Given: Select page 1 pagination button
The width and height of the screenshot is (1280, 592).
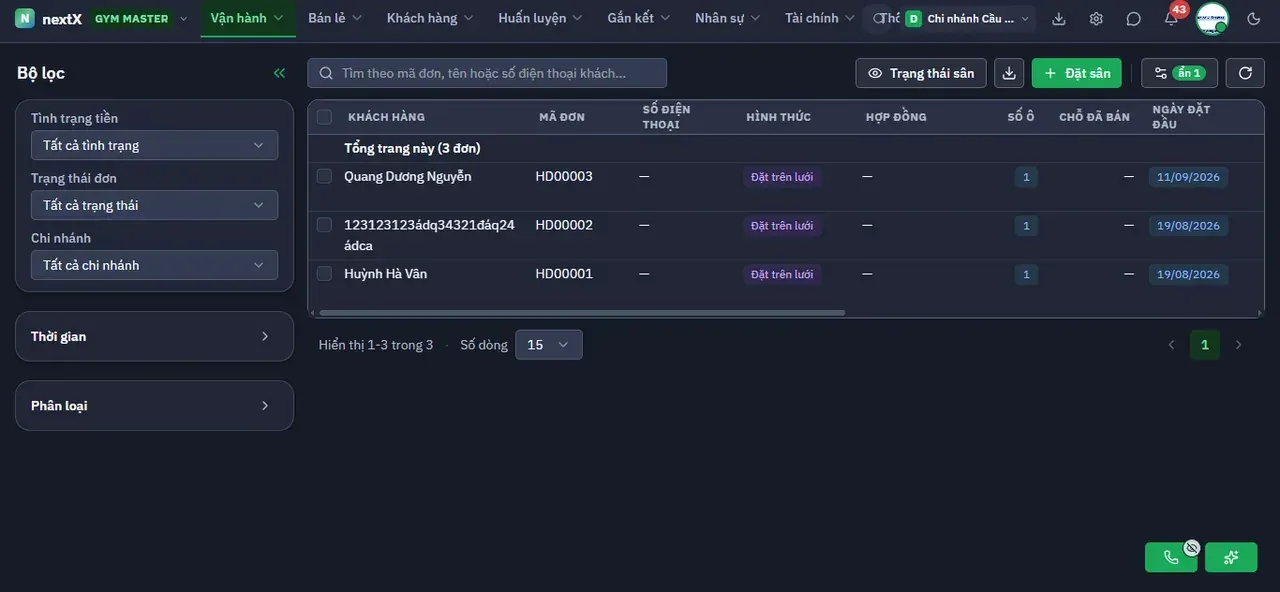Looking at the screenshot, I should click(x=1205, y=345).
